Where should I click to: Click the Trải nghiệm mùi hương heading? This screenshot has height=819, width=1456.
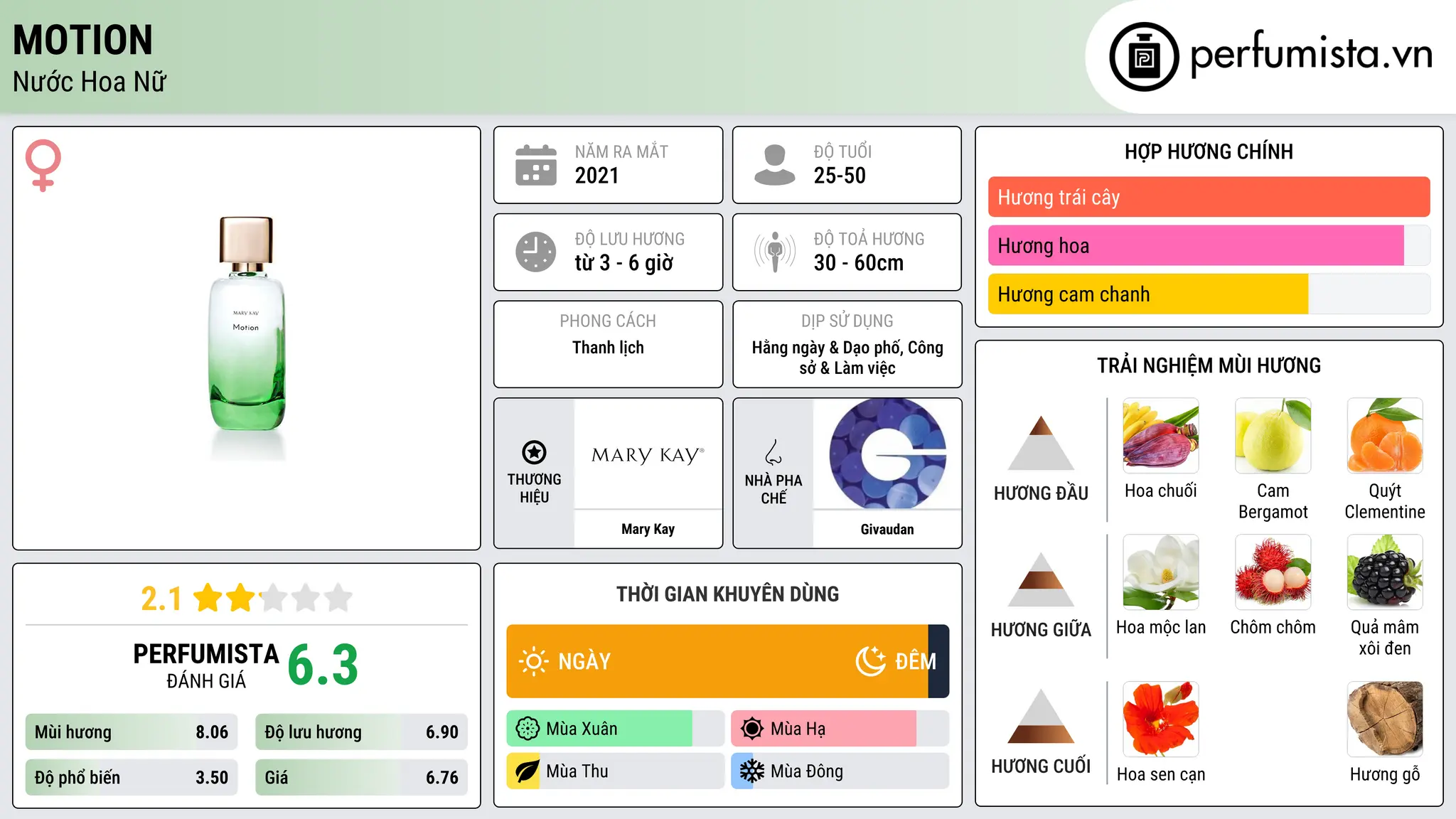click(1209, 365)
